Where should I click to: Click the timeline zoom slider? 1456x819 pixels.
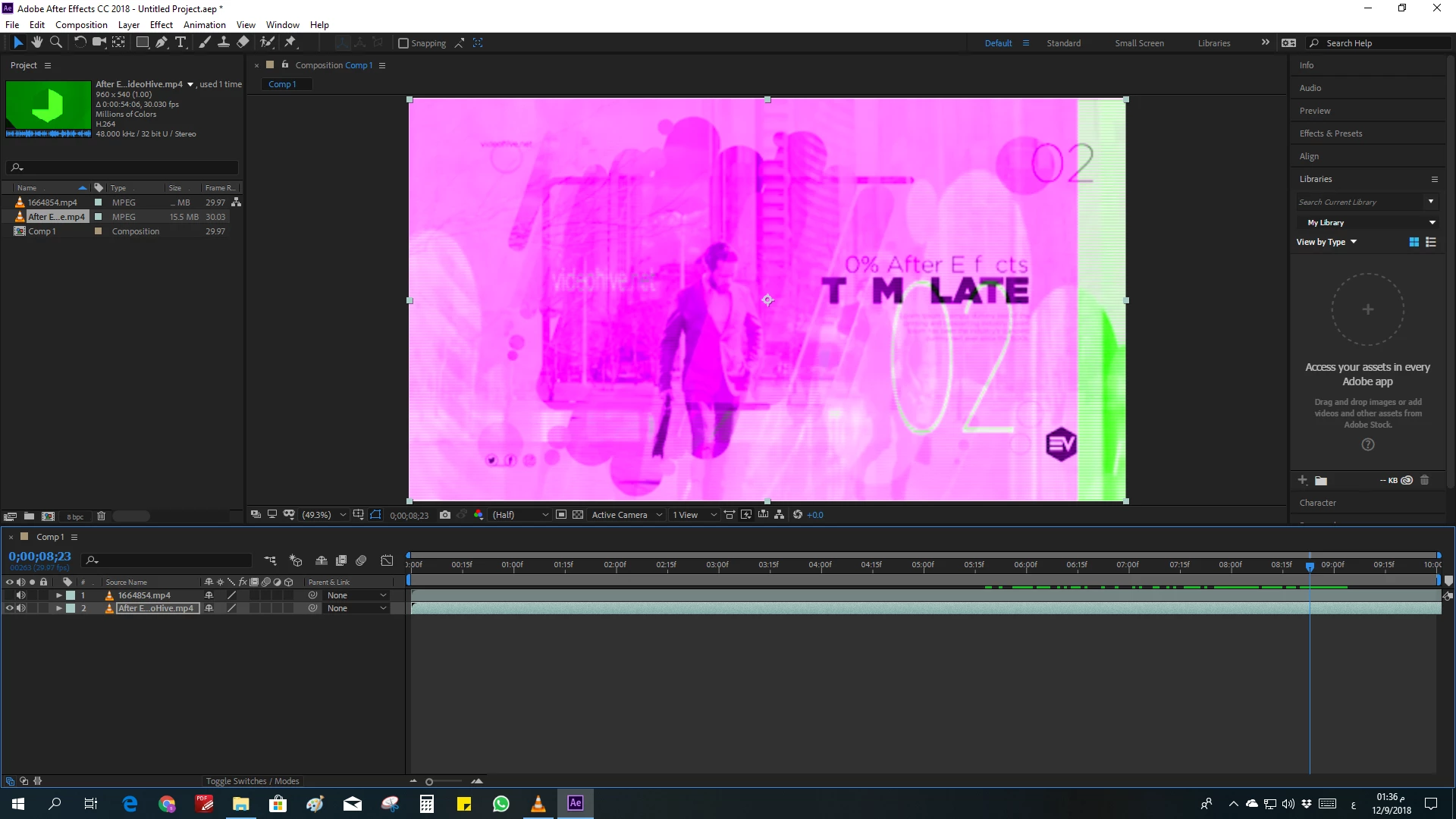(429, 781)
